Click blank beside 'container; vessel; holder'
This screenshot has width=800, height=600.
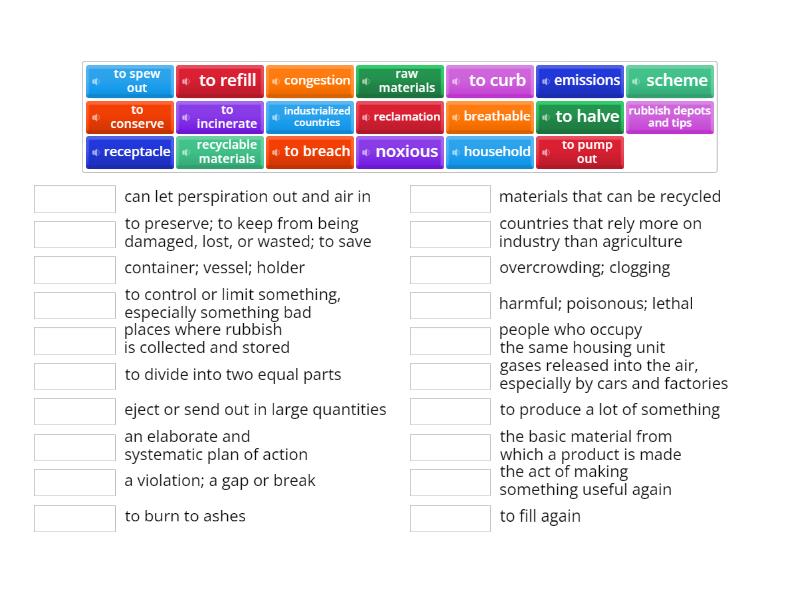coord(75,270)
